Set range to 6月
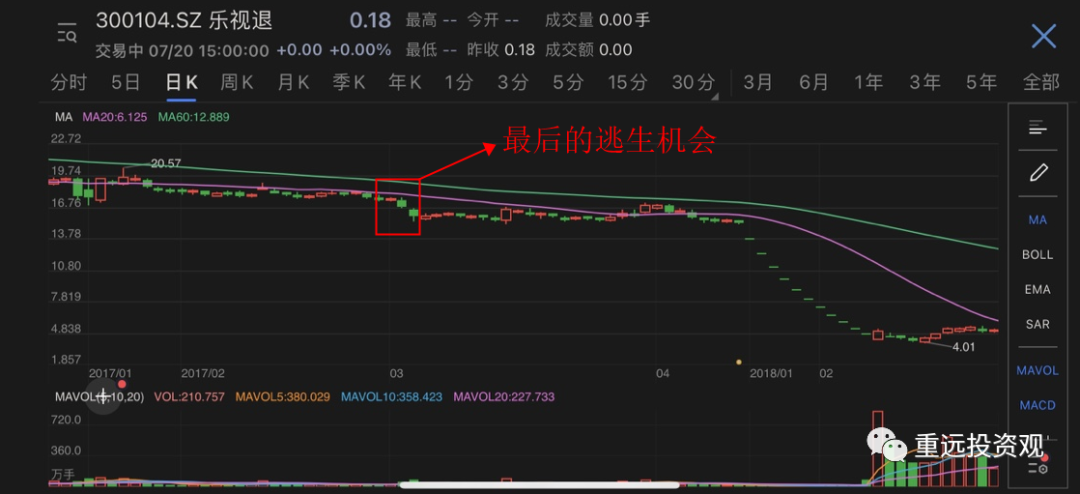This screenshot has width=1080, height=494. pyautogui.click(x=813, y=83)
